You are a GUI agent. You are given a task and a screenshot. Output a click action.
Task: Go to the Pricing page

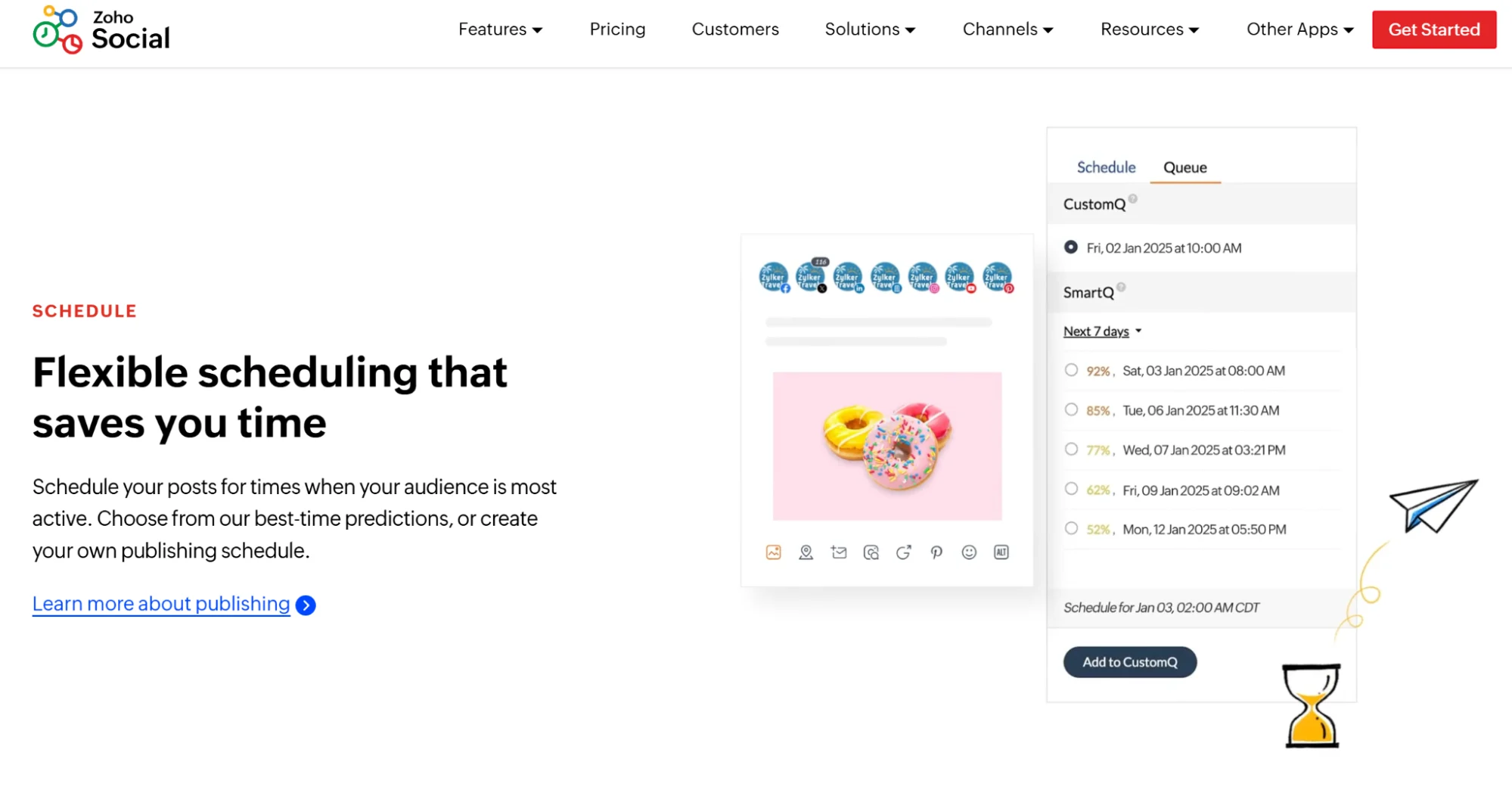point(617,30)
